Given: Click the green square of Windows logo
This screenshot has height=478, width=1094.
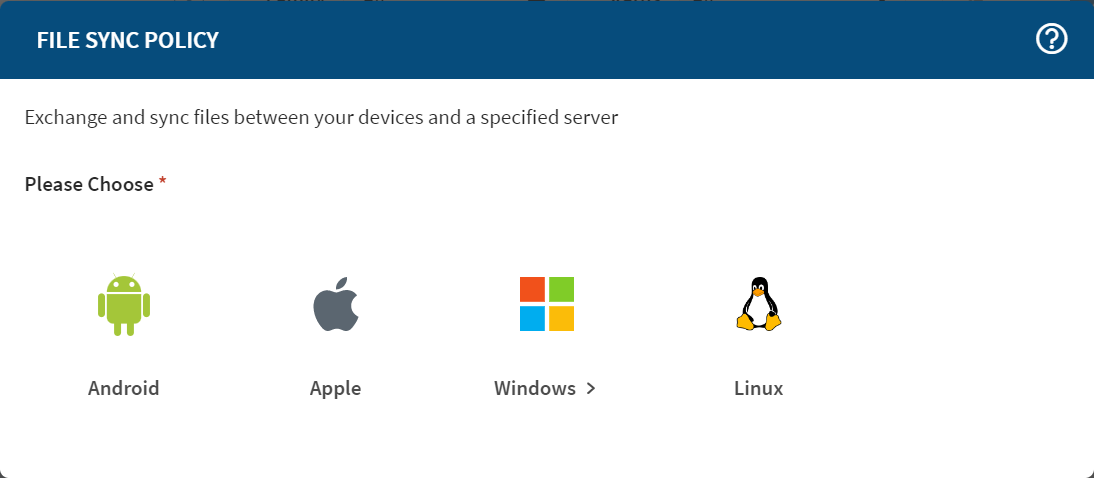Looking at the screenshot, I should [x=561, y=290].
